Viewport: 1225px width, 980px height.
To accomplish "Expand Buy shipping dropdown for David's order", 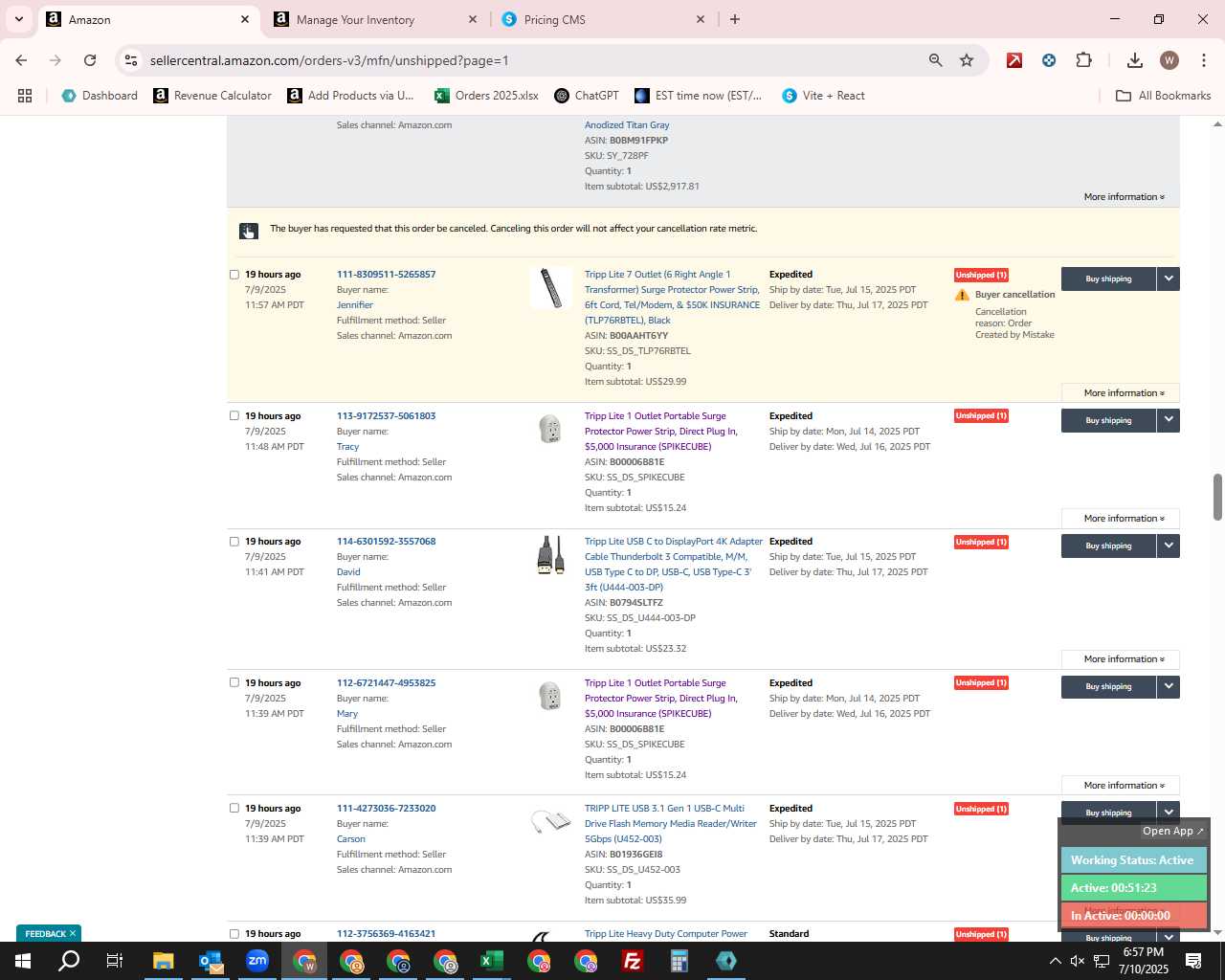I will pos(1169,546).
